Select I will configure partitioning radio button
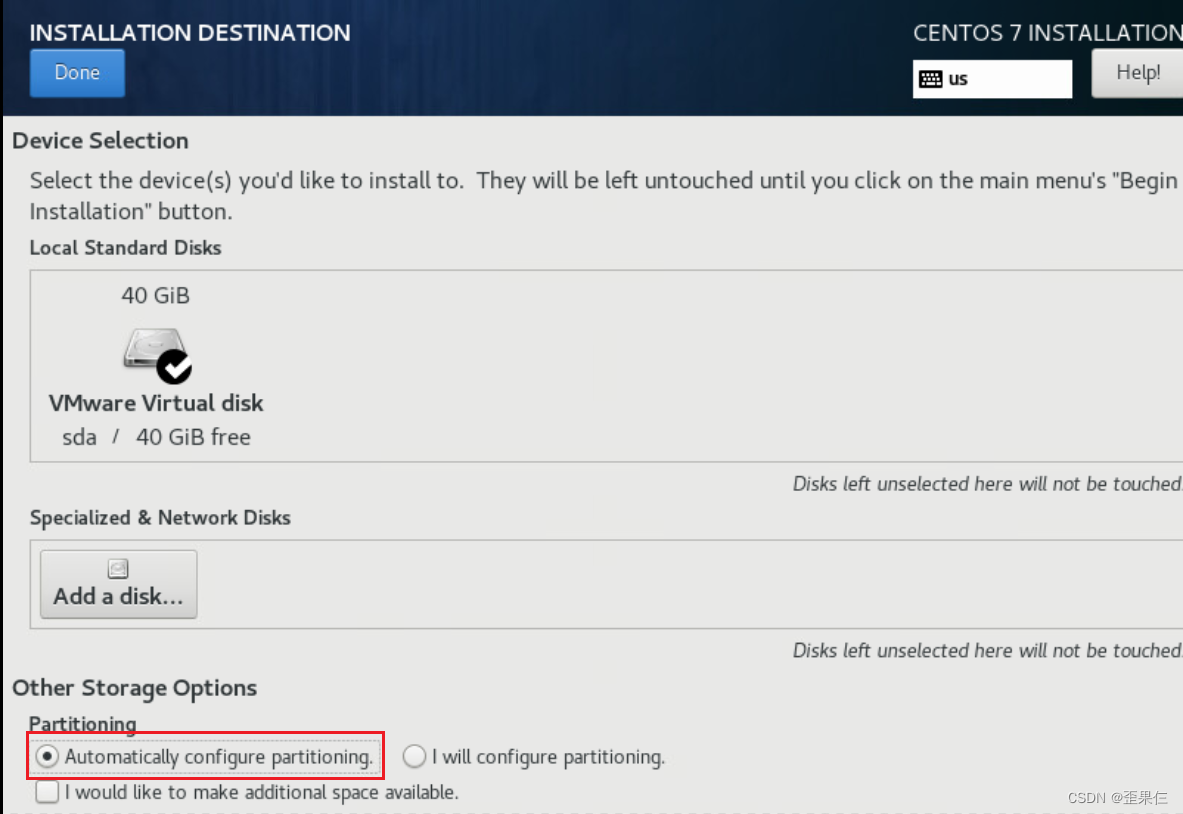Screen dimensions: 1183x814 414,756
